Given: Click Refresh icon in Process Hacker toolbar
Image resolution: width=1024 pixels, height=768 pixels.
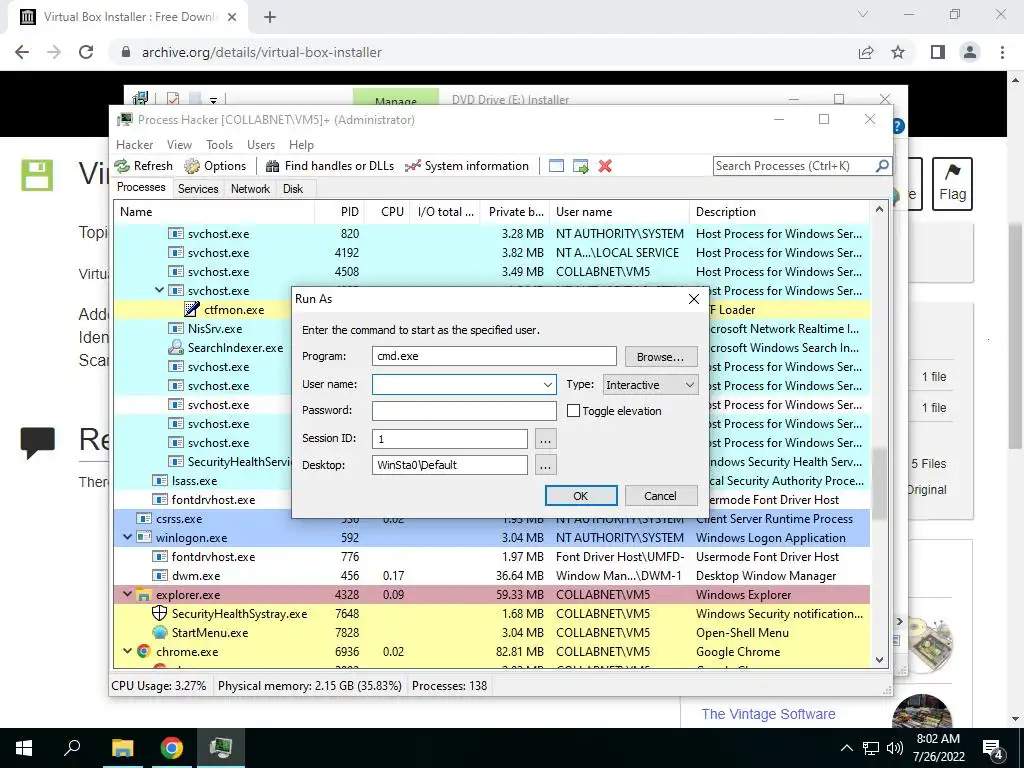Looking at the screenshot, I should (122, 166).
